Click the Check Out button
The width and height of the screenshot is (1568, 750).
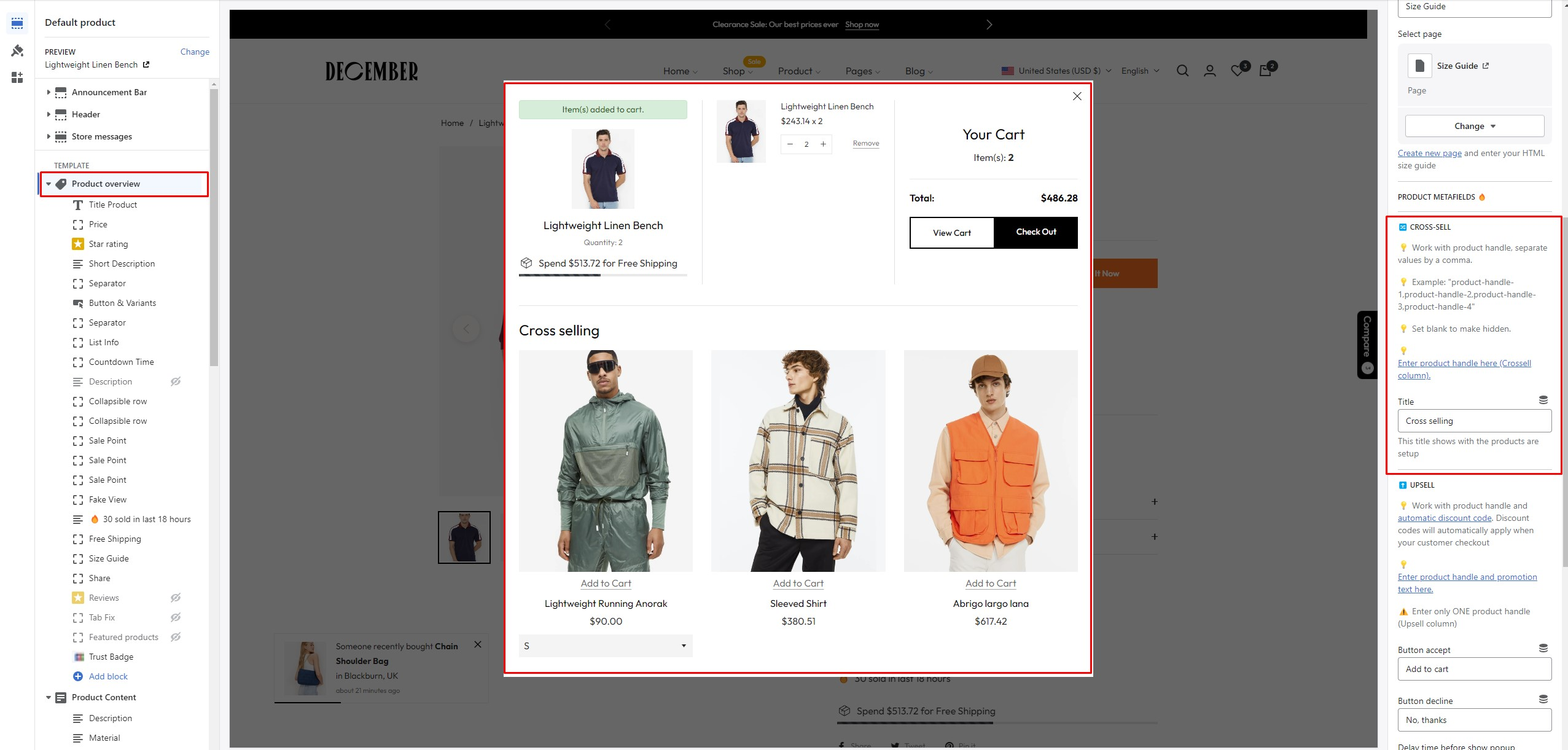tap(1036, 232)
